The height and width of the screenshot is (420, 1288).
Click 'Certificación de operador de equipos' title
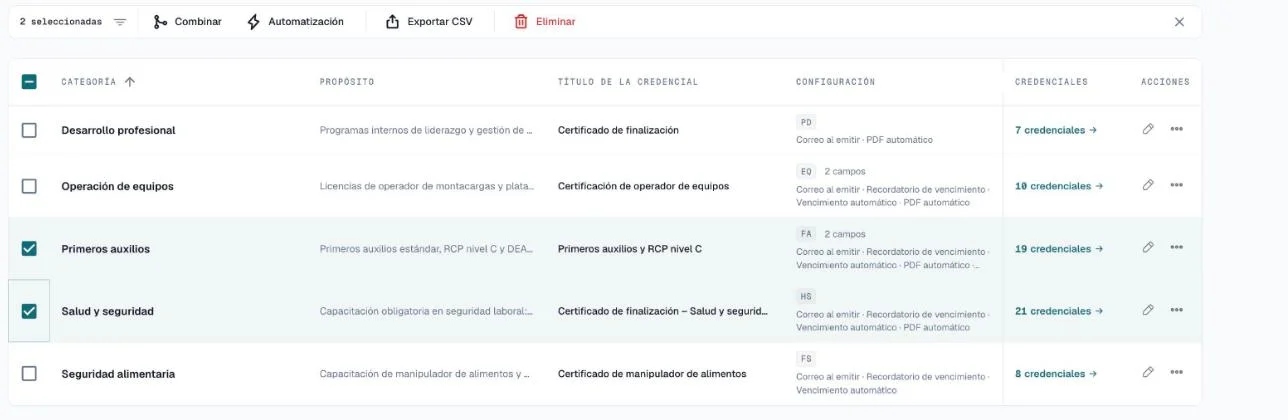coord(643,186)
